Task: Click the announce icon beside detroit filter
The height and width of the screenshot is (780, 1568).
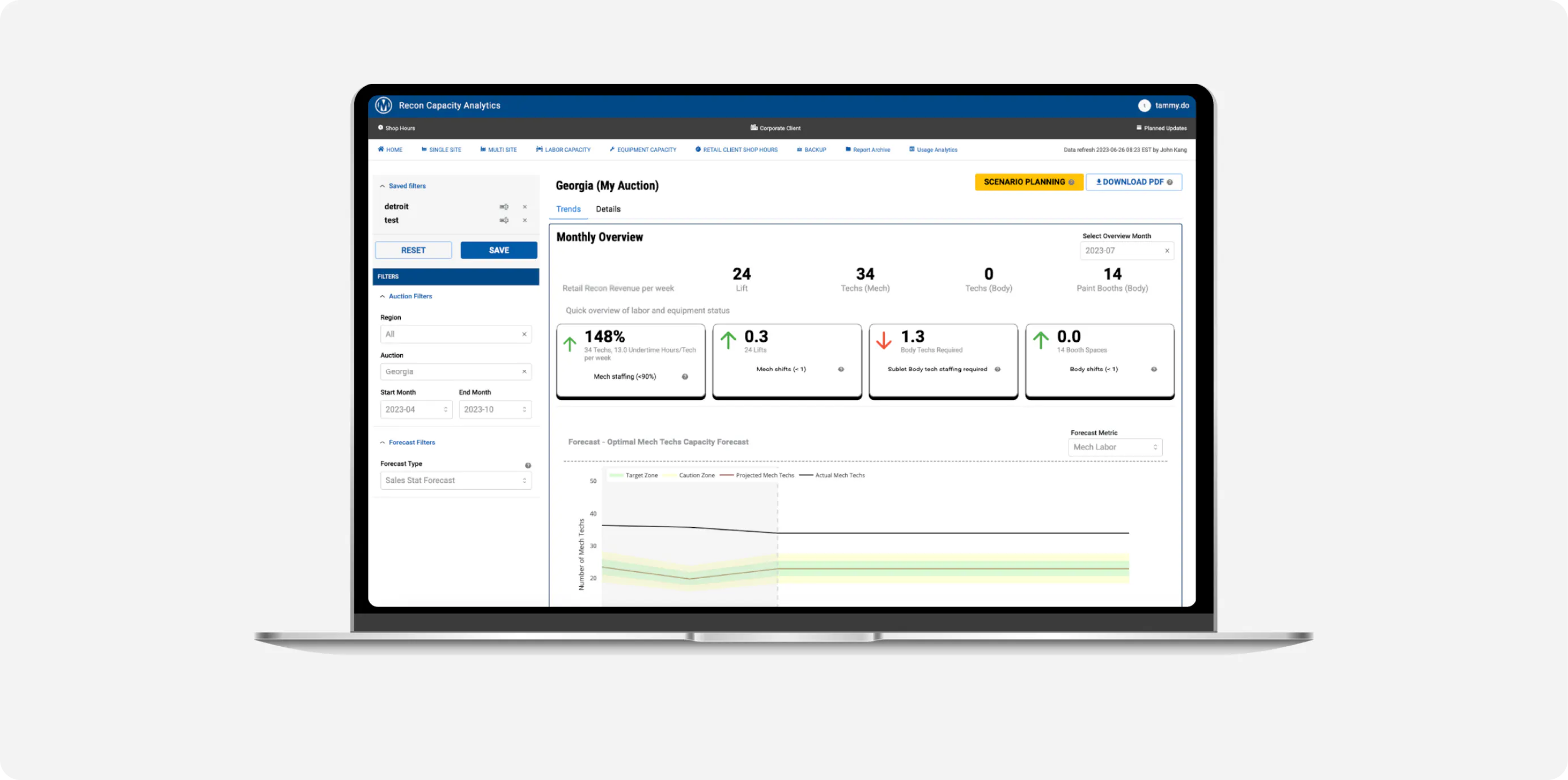Action: (x=504, y=207)
